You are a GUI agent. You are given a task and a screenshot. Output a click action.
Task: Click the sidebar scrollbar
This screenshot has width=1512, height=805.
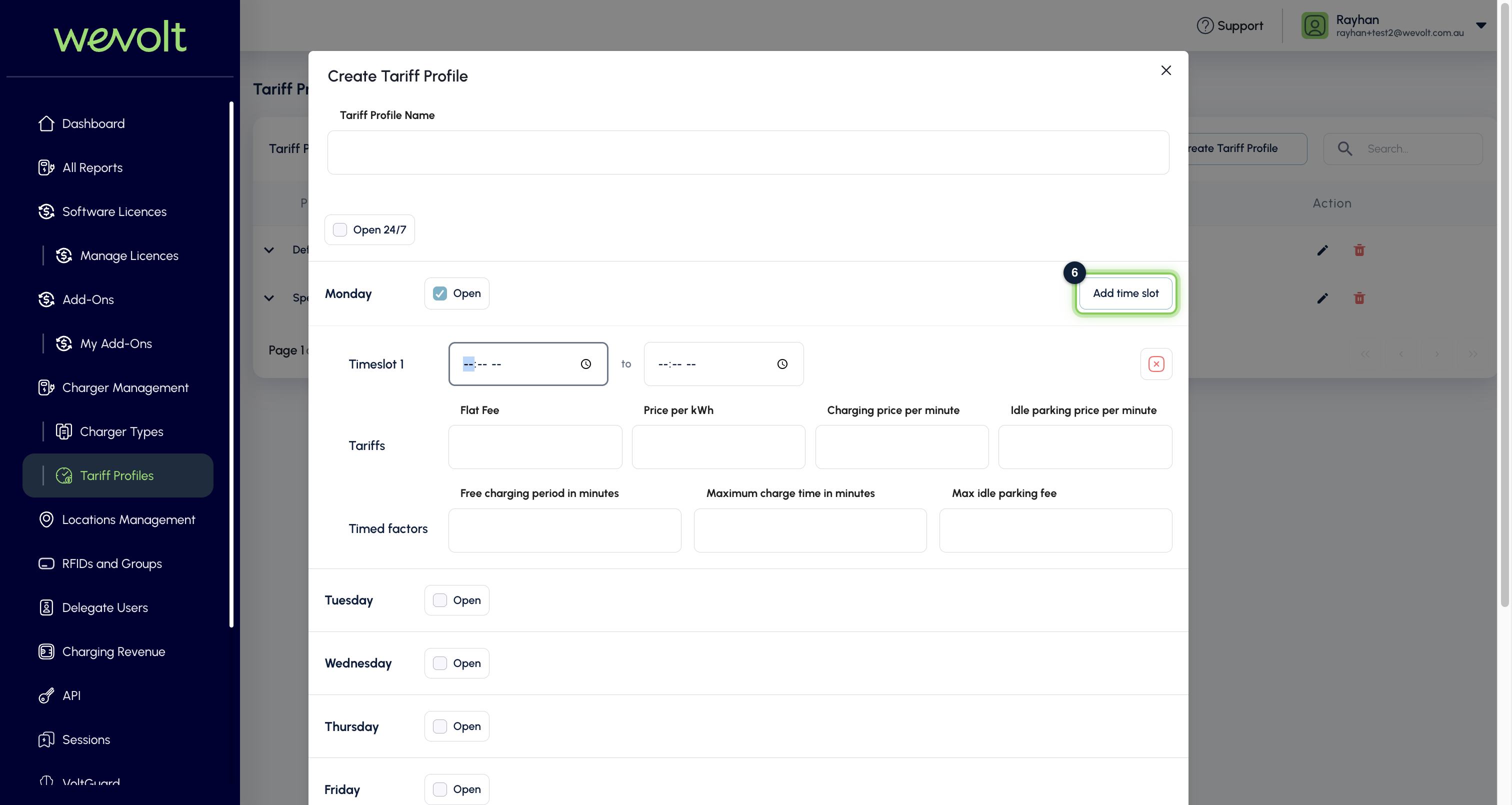231,364
